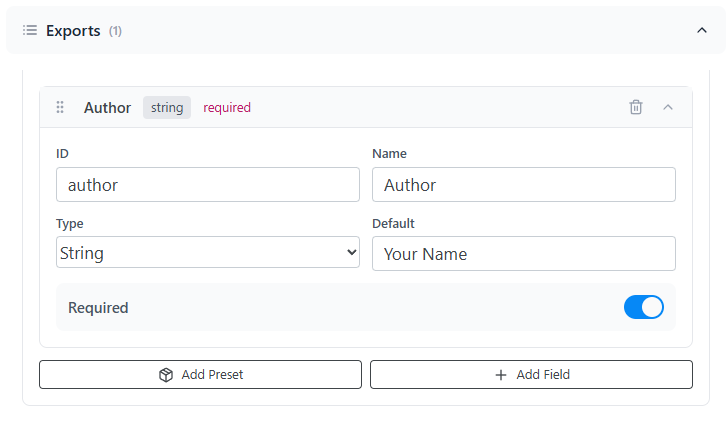The image size is (727, 422).
Task: Click the string type badge
Action: click(167, 107)
